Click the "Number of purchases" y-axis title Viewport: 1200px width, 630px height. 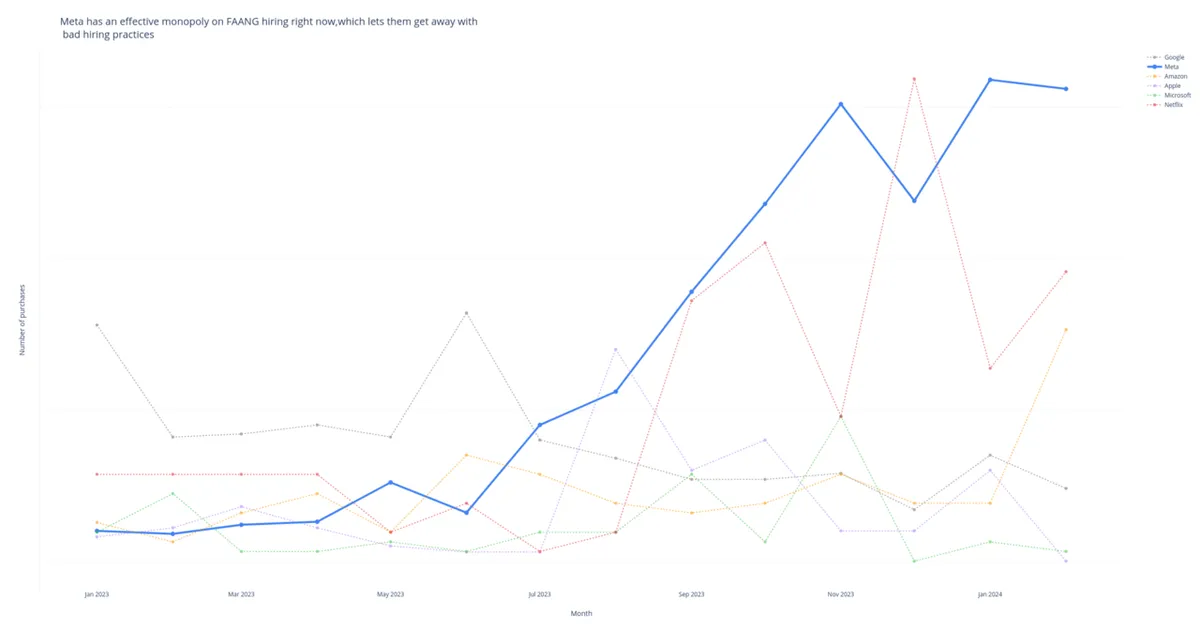click(23, 320)
